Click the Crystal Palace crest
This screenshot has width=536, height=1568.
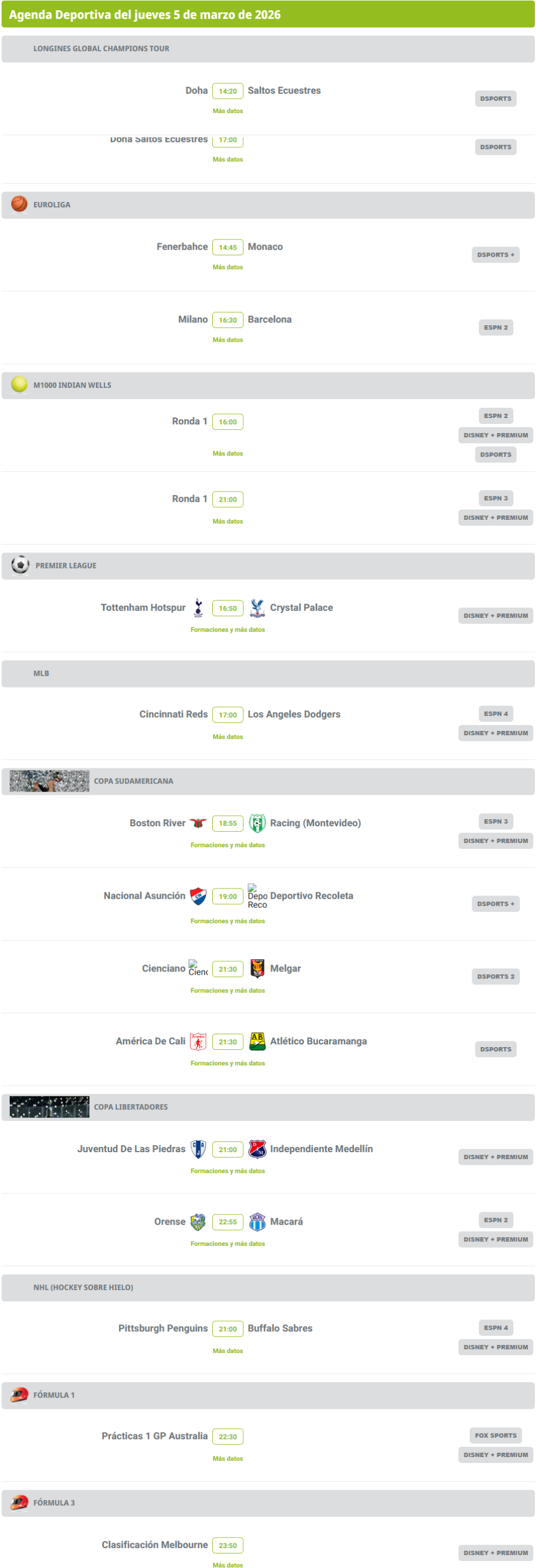click(257, 608)
